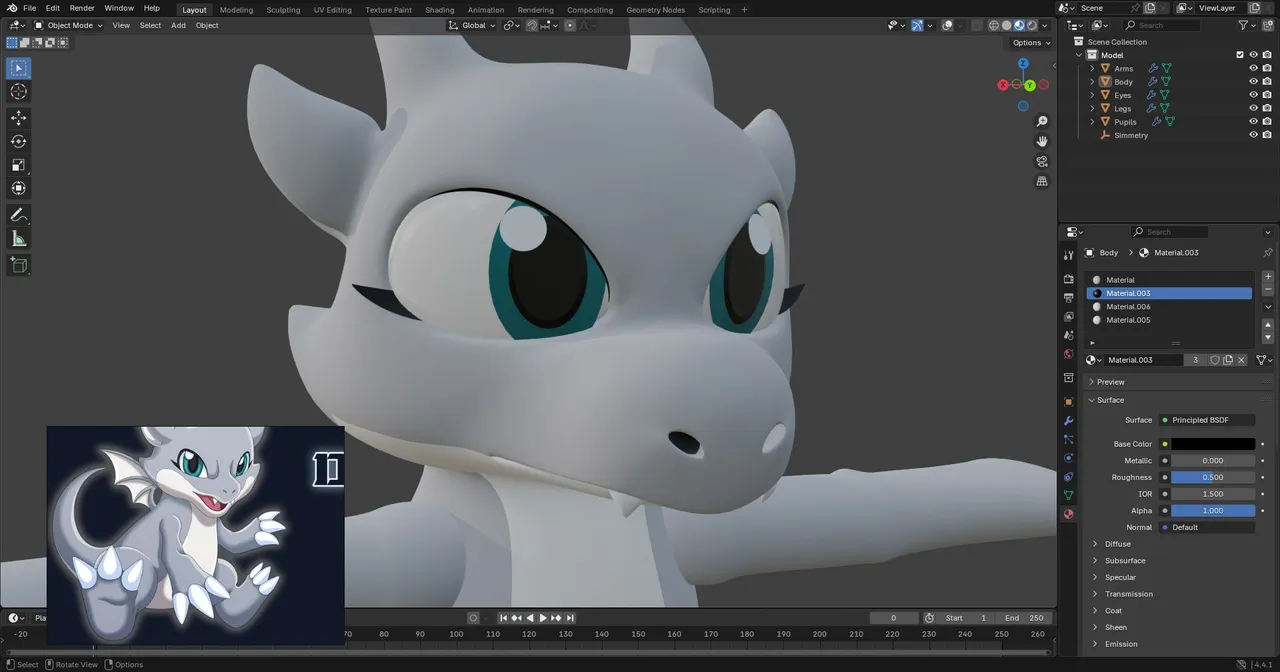
Task: Switch to wireframe viewport shading
Action: (x=994, y=25)
